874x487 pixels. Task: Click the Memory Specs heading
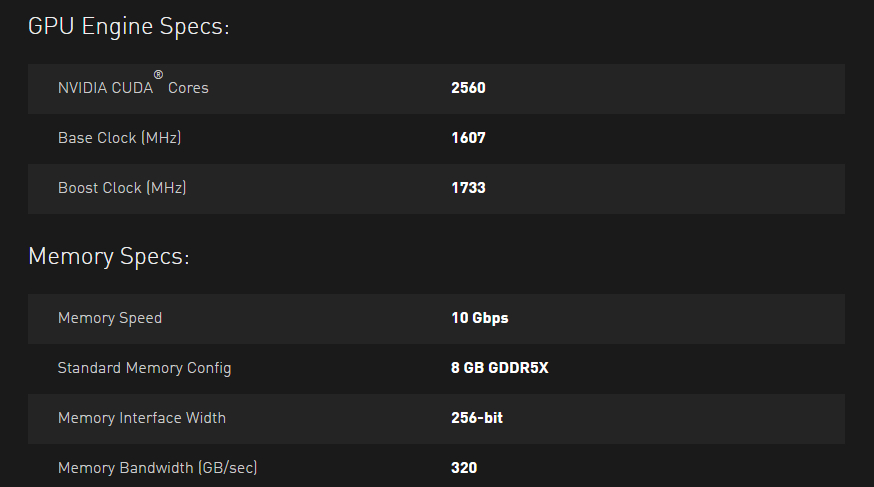(109, 257)
